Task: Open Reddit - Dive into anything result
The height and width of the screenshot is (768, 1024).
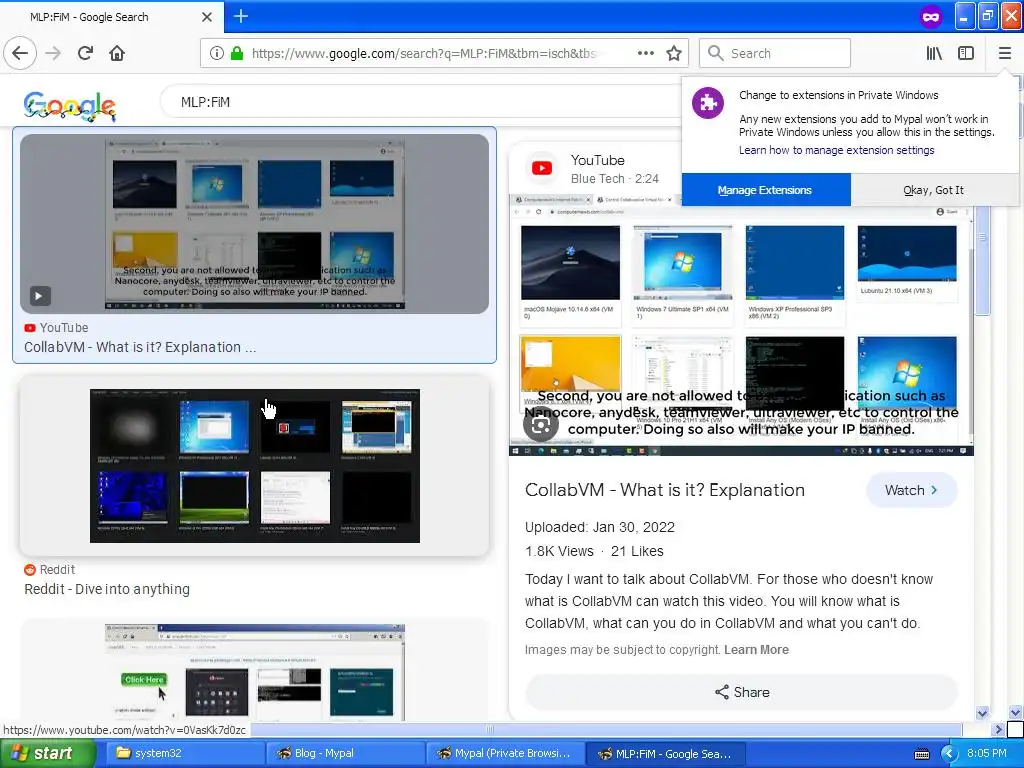Action: [106, 589]
